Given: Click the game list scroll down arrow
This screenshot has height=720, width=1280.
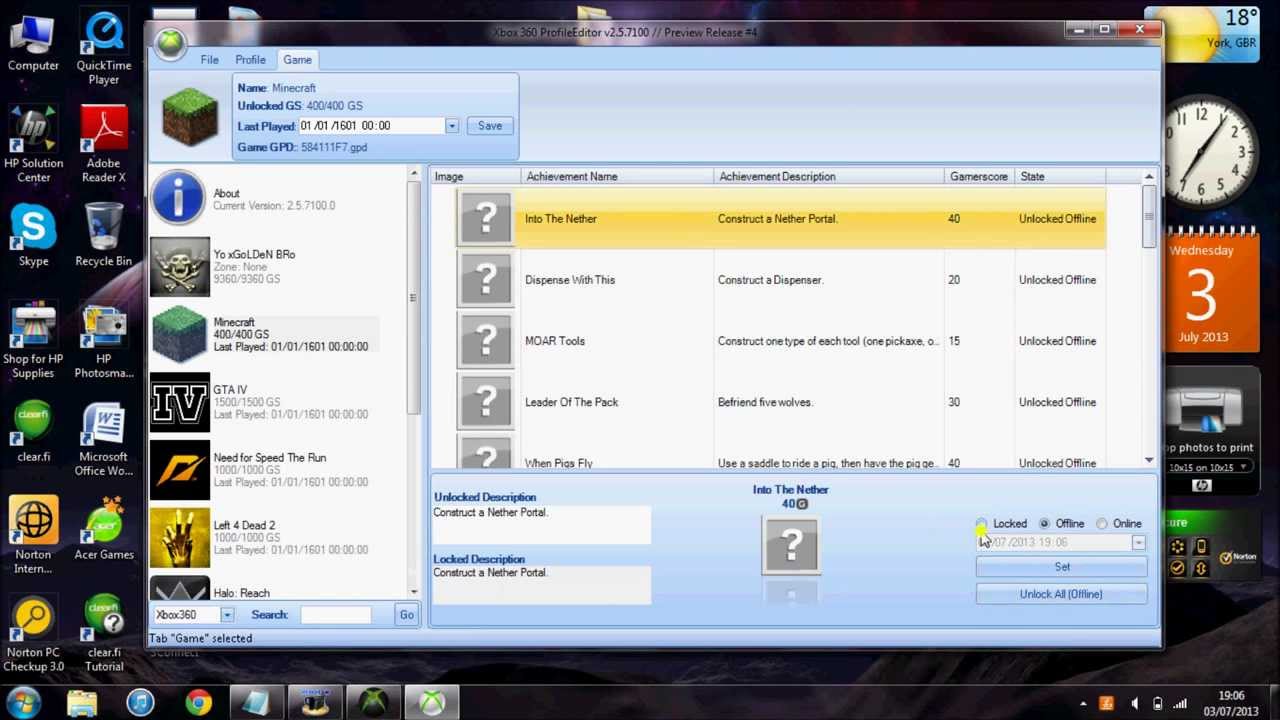Looking at the screenshot, I should (x=413, y=591).
